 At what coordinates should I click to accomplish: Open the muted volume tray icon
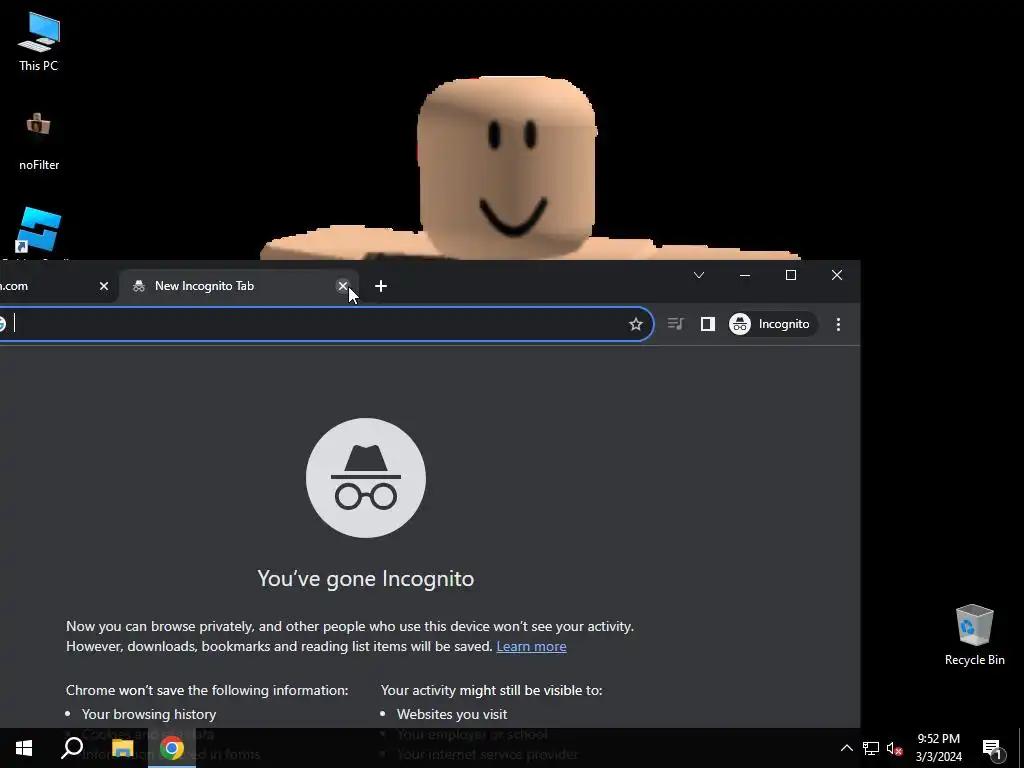[895, 748]
